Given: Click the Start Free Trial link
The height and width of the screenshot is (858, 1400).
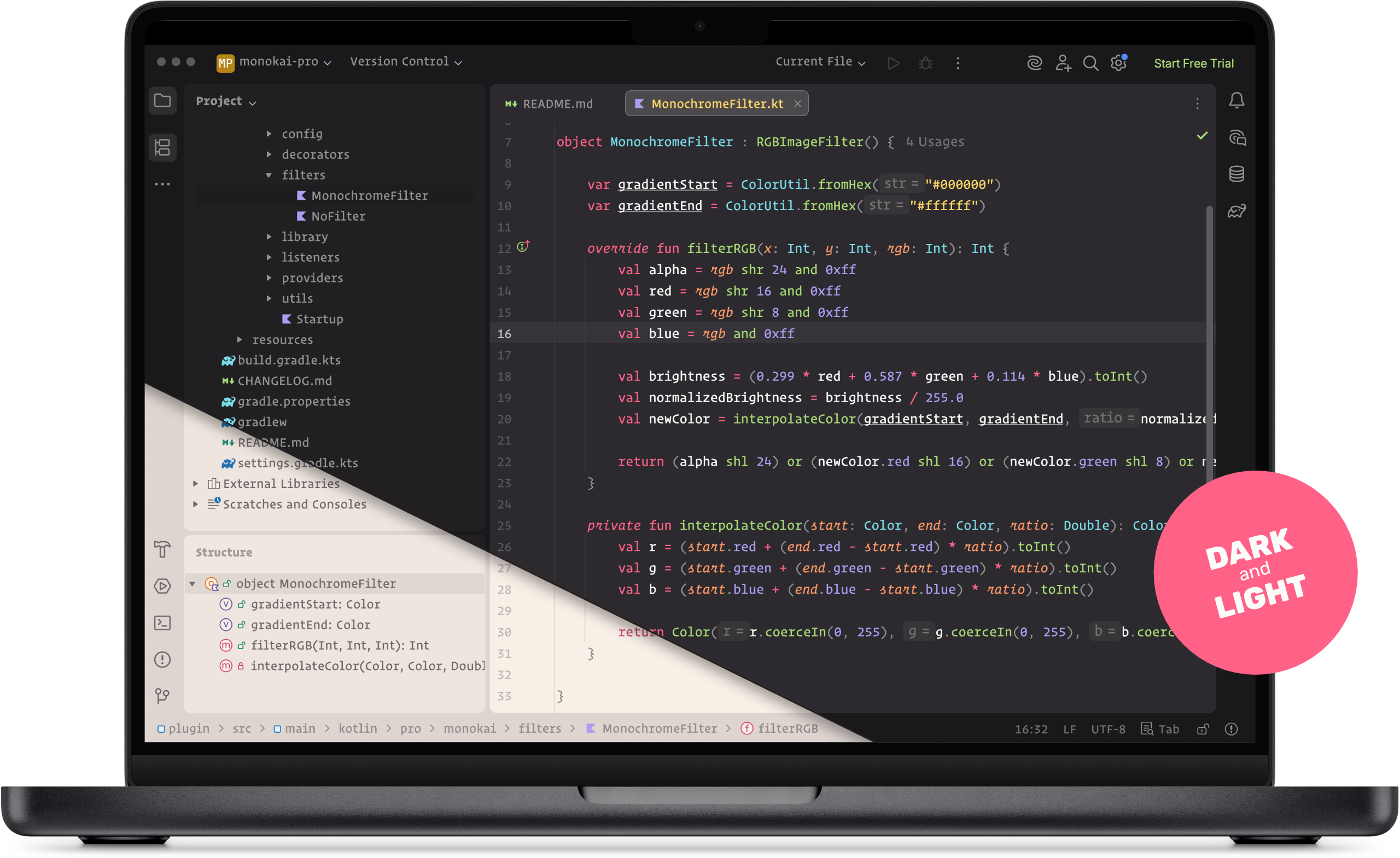Looking at the screenshot, I should [1193, 63].
